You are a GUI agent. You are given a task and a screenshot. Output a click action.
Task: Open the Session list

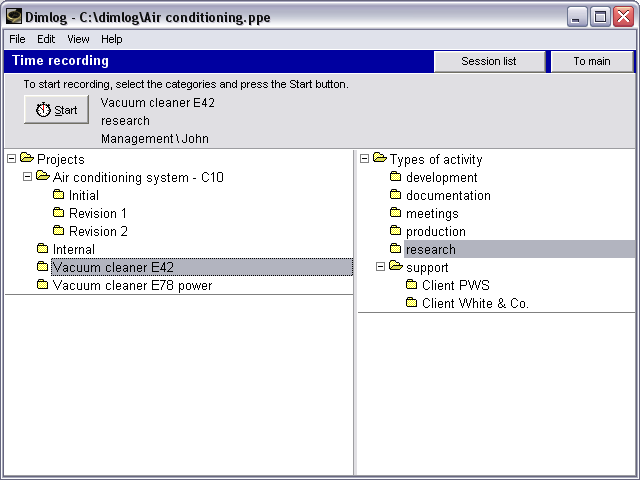[489, 61]
